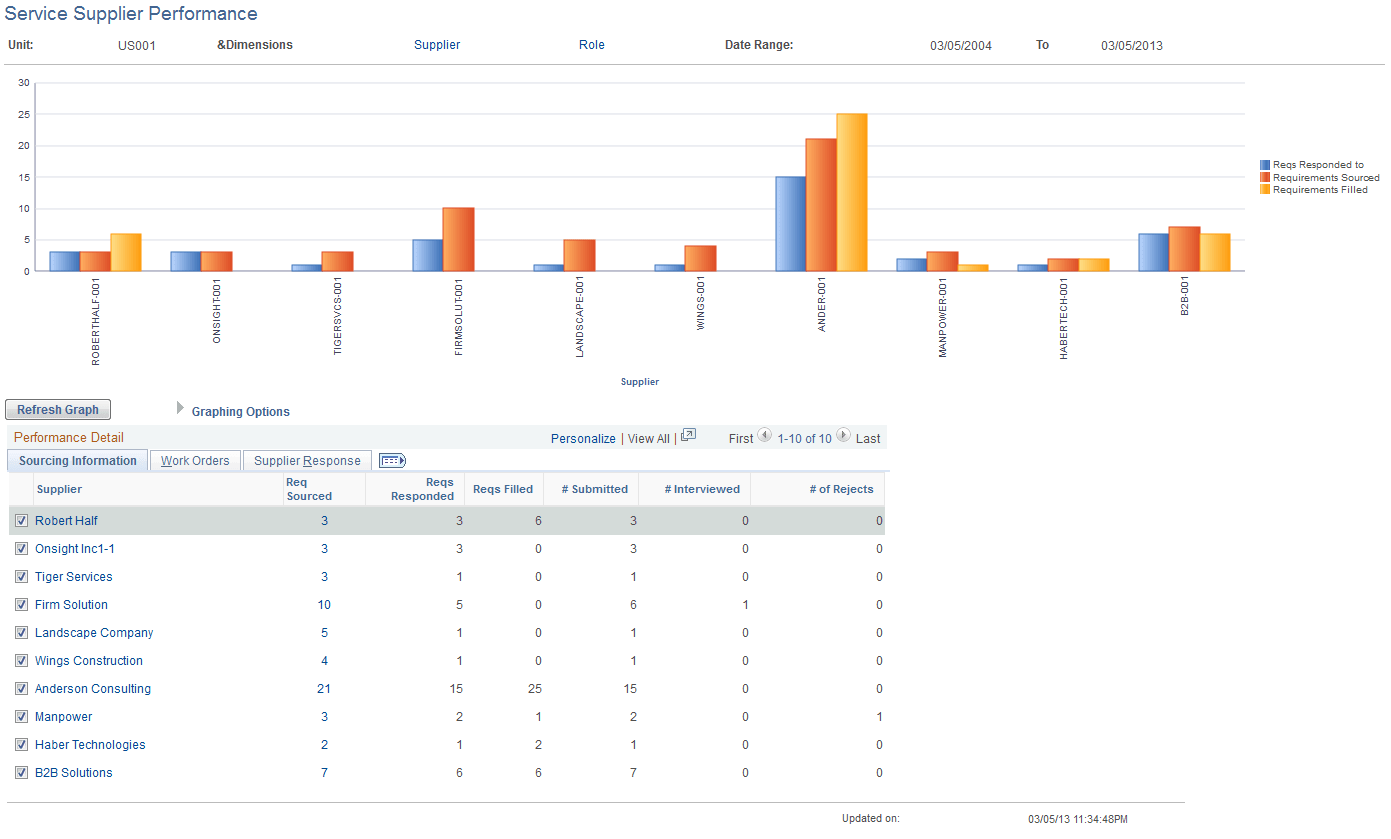The image size is (1391, 839).
Task: Click the previous page arrow icon
Action: pyautogui.click(x=765, y=437)
